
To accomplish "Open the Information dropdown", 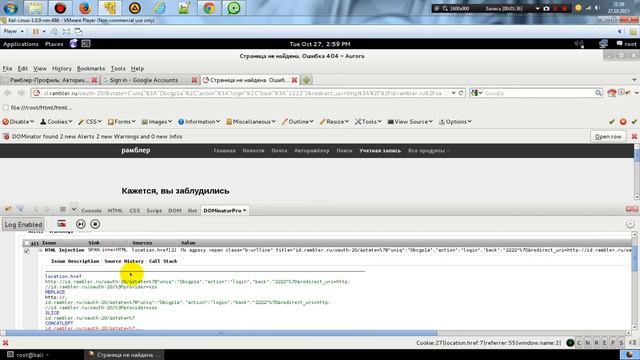I will click(x=199, y=122).
